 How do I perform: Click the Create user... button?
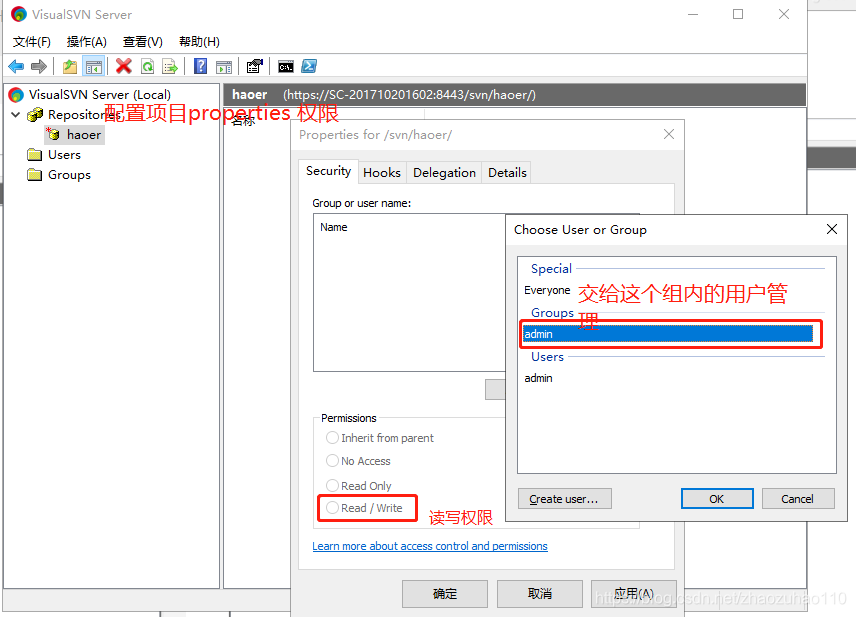[564, 499]
